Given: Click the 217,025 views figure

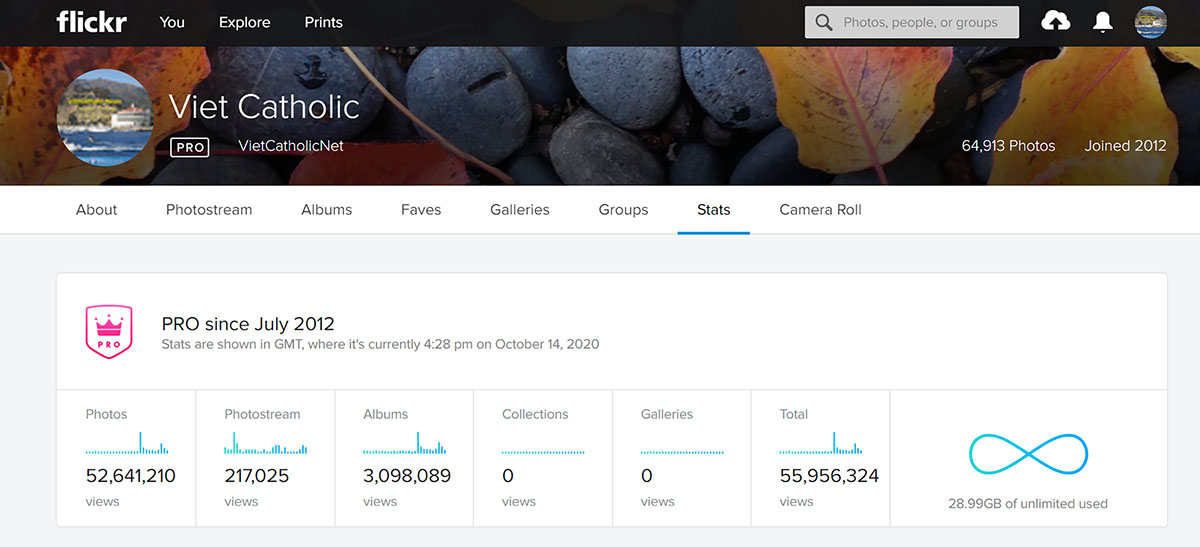Looking at the screenshot, I should point(257,476).
